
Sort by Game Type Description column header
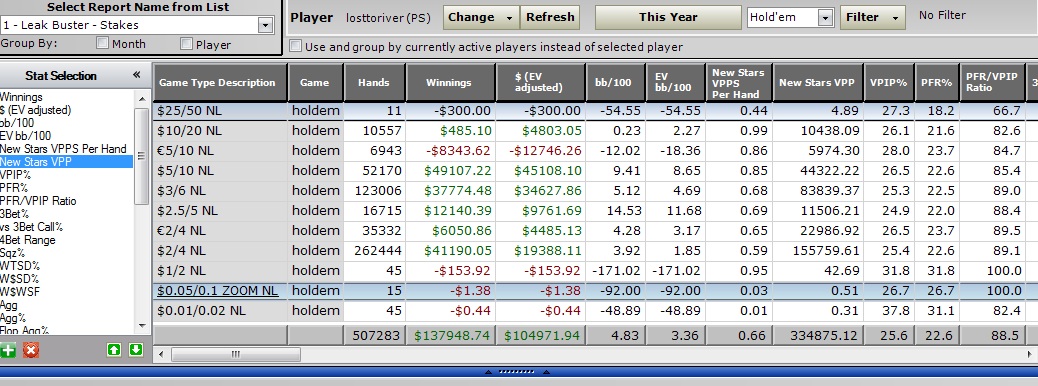coord(220,83)
